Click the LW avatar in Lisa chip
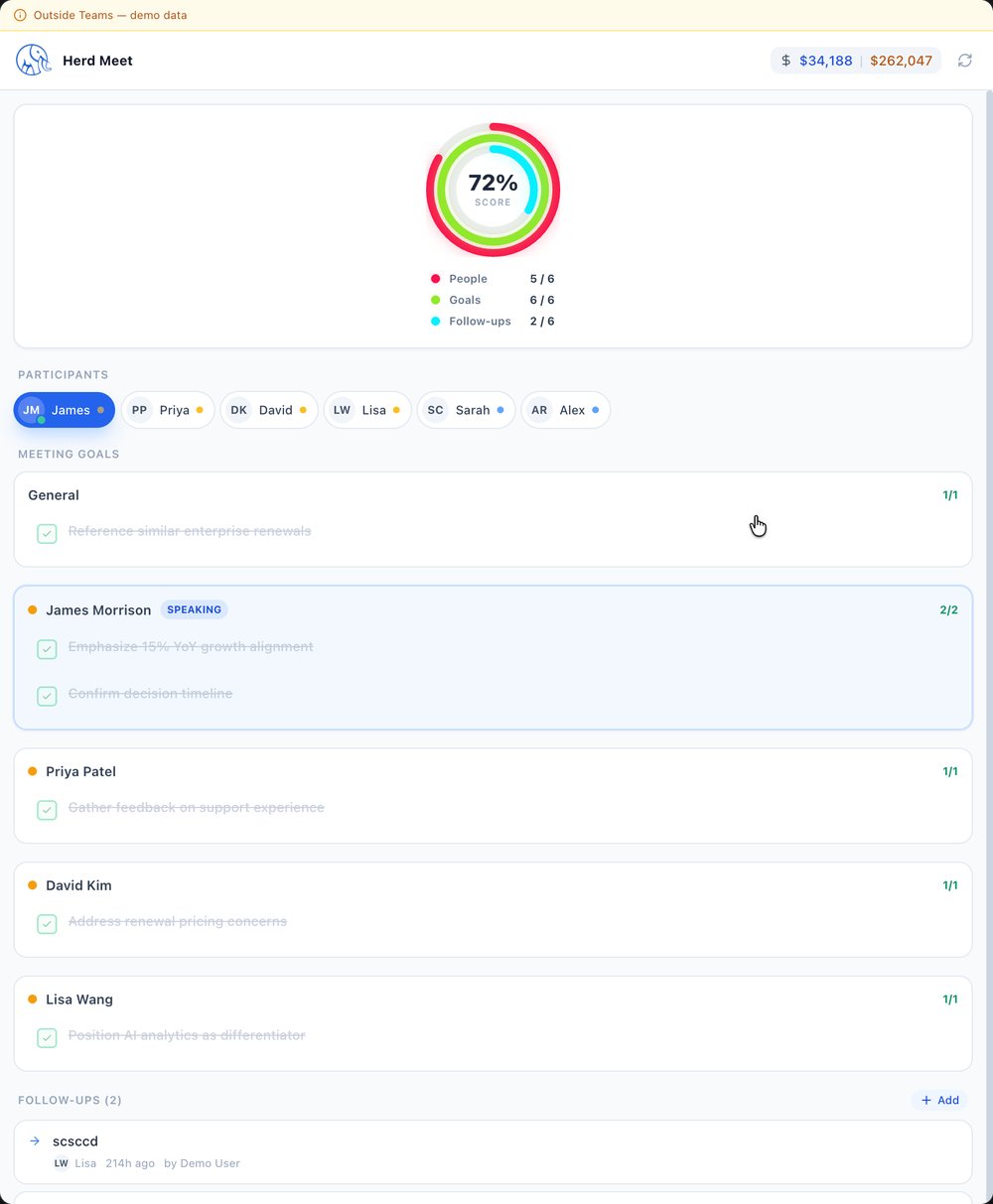 point(343,410)
